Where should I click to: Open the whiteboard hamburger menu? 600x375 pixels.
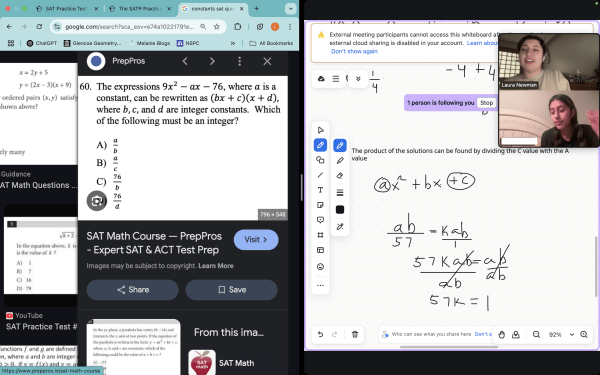point(336,79)
